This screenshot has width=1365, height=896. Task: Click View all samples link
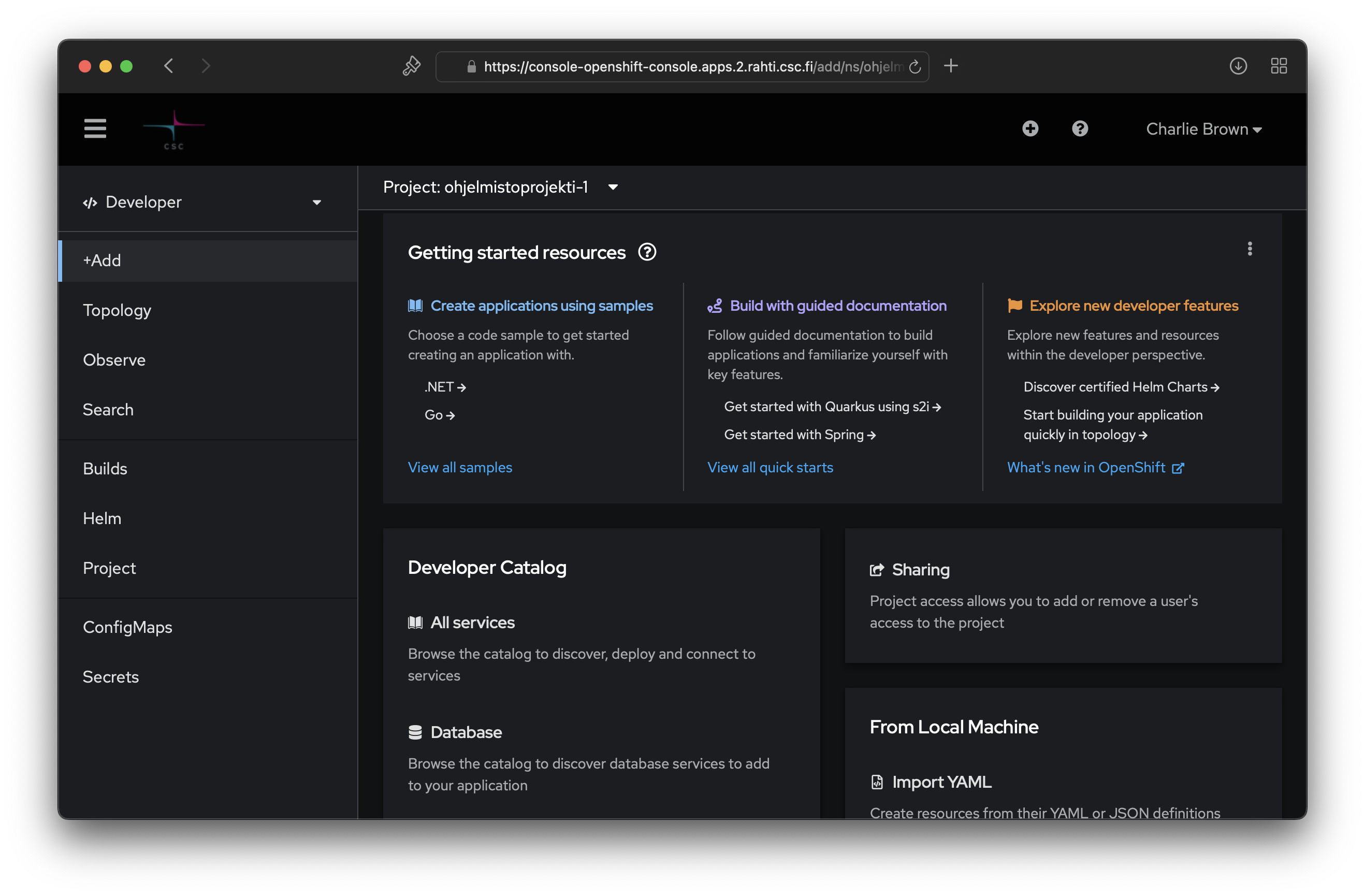[x=459, y=468]
